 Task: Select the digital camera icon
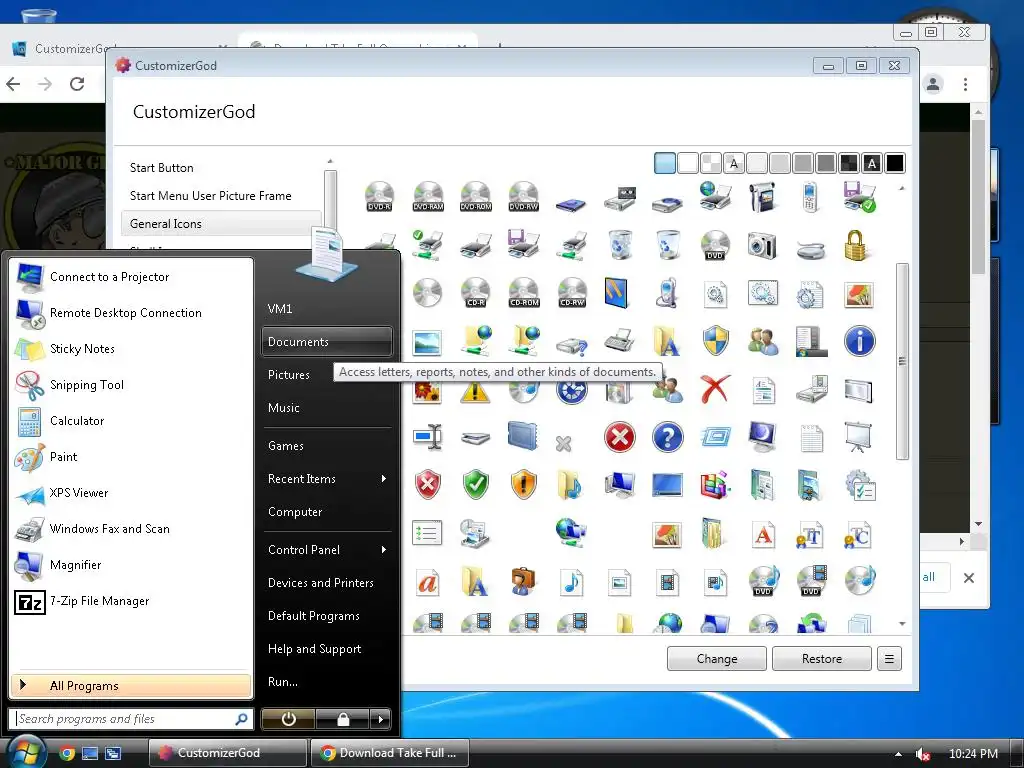pyautogui.click(x=762, y=246)
